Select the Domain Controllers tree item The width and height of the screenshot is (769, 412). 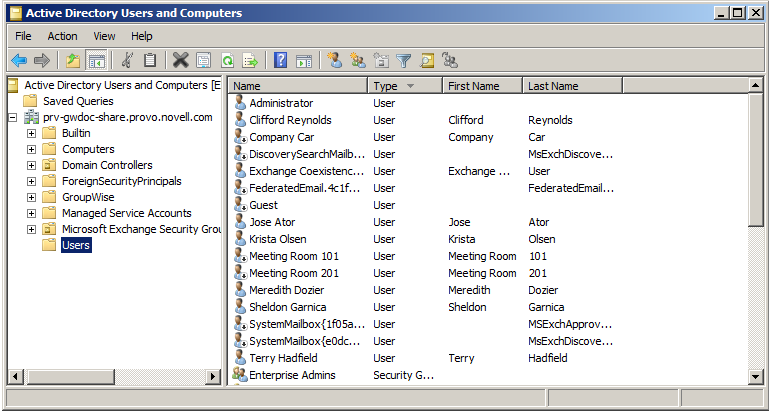point(107,166)
